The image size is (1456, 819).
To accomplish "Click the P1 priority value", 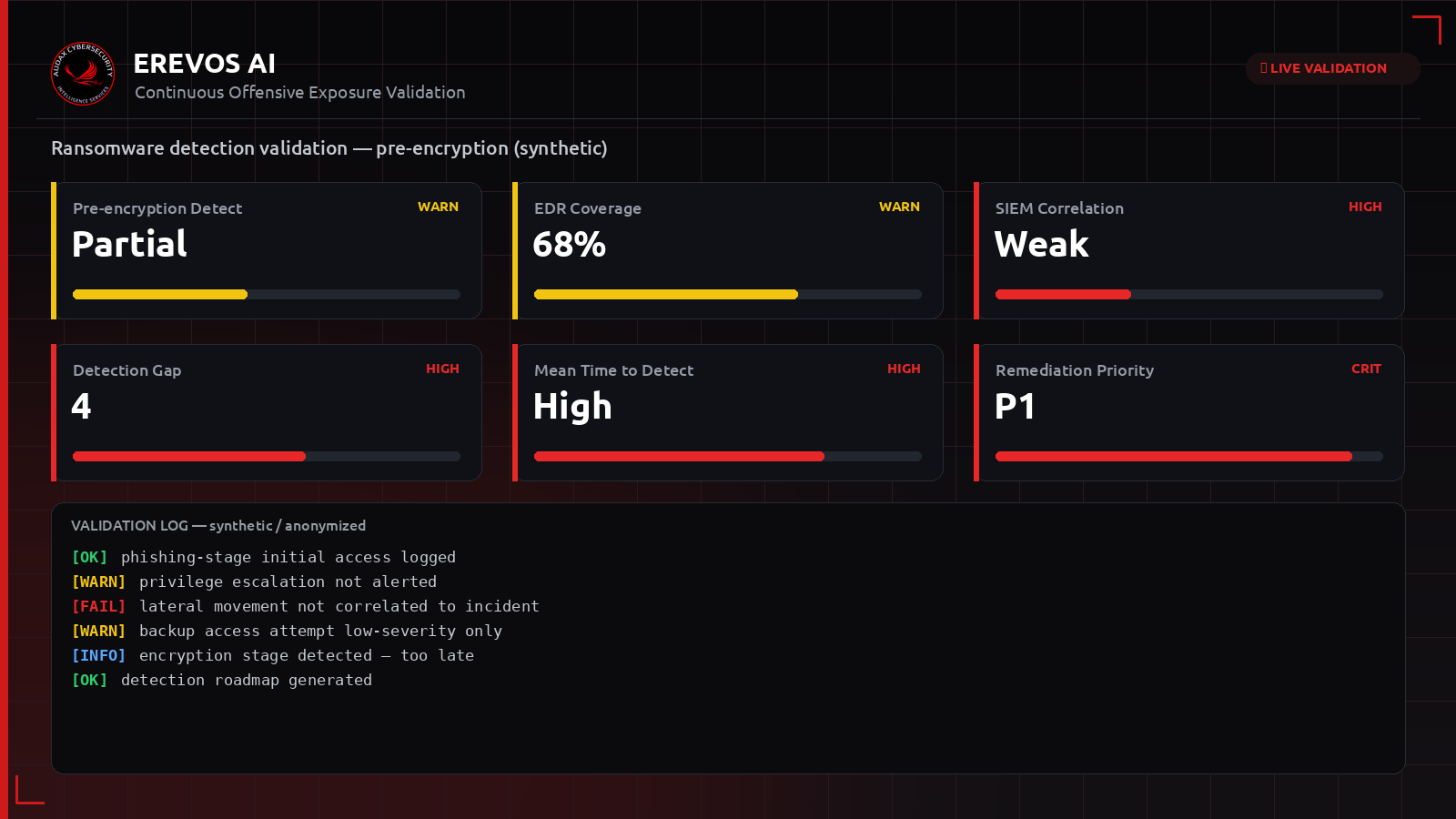I will coord(1015,406).
